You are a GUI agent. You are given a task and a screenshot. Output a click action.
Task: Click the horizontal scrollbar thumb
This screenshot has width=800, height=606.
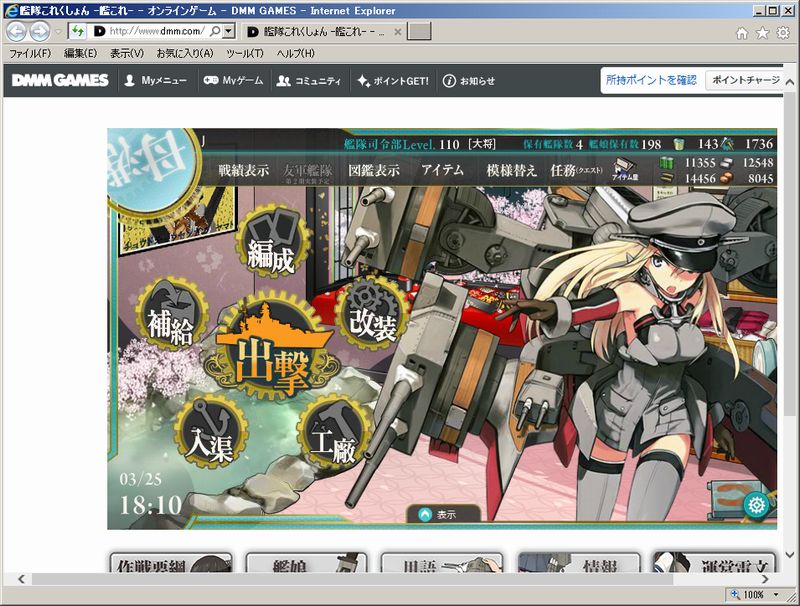352,579
